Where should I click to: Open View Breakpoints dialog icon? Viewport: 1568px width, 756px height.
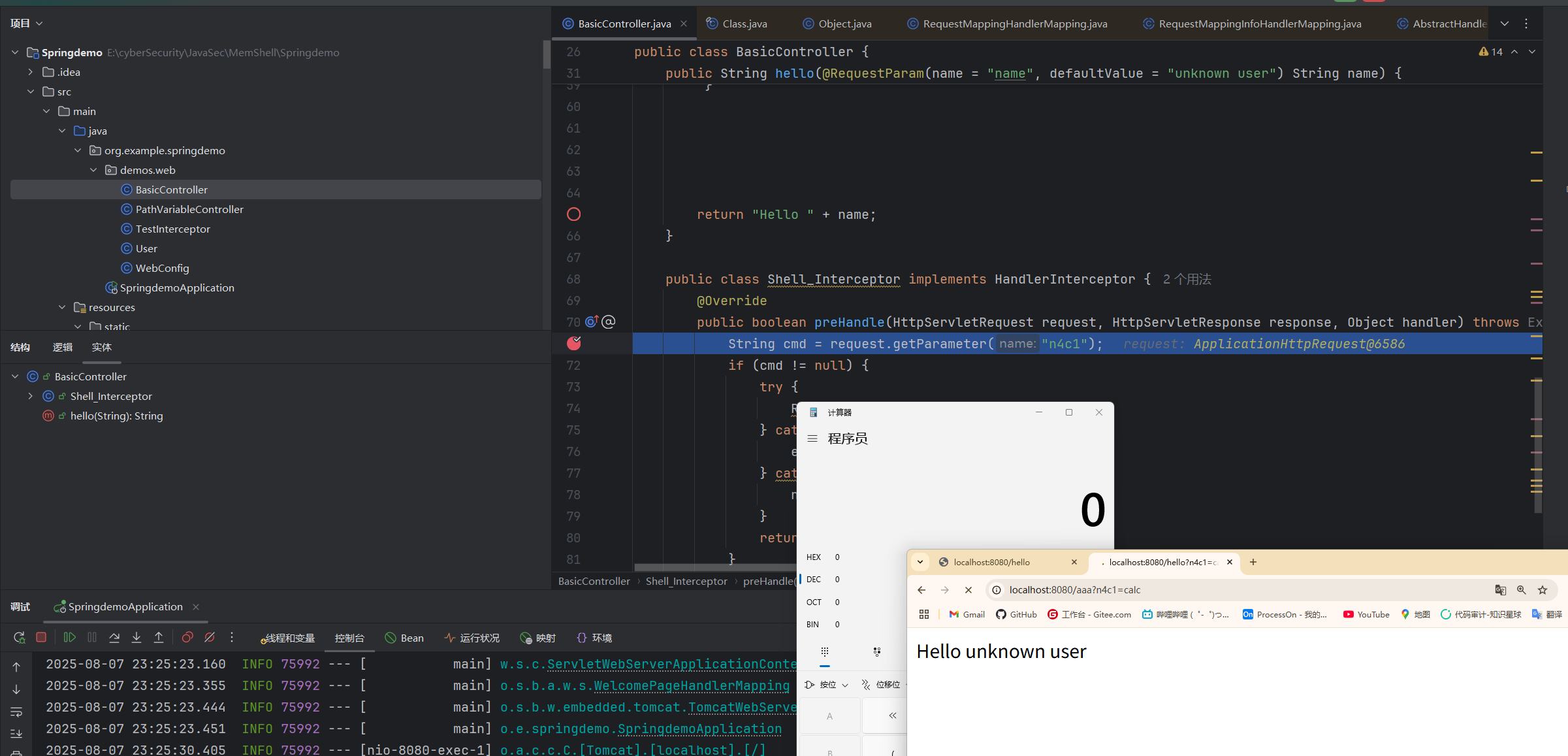point(187,637)
